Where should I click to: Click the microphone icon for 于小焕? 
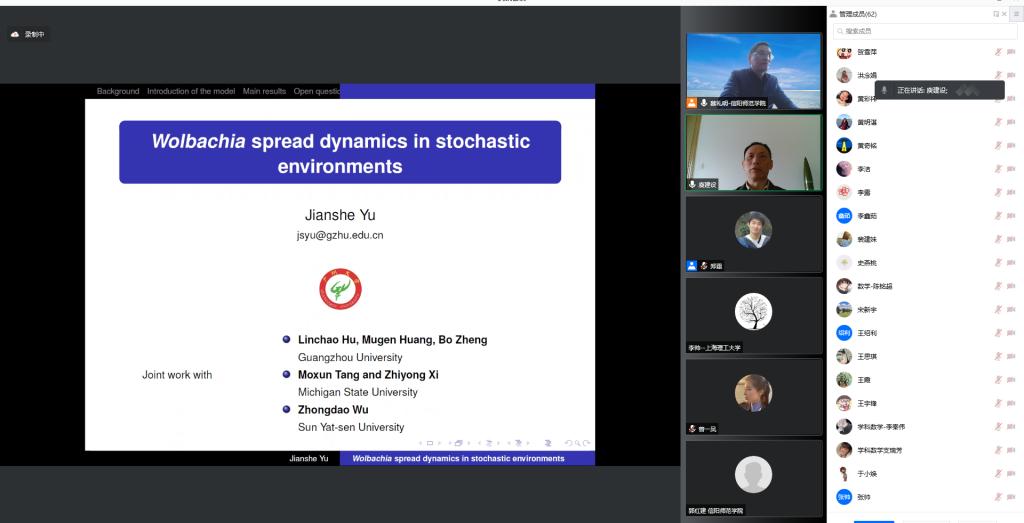pyautogui.click(x=998, y=474)
